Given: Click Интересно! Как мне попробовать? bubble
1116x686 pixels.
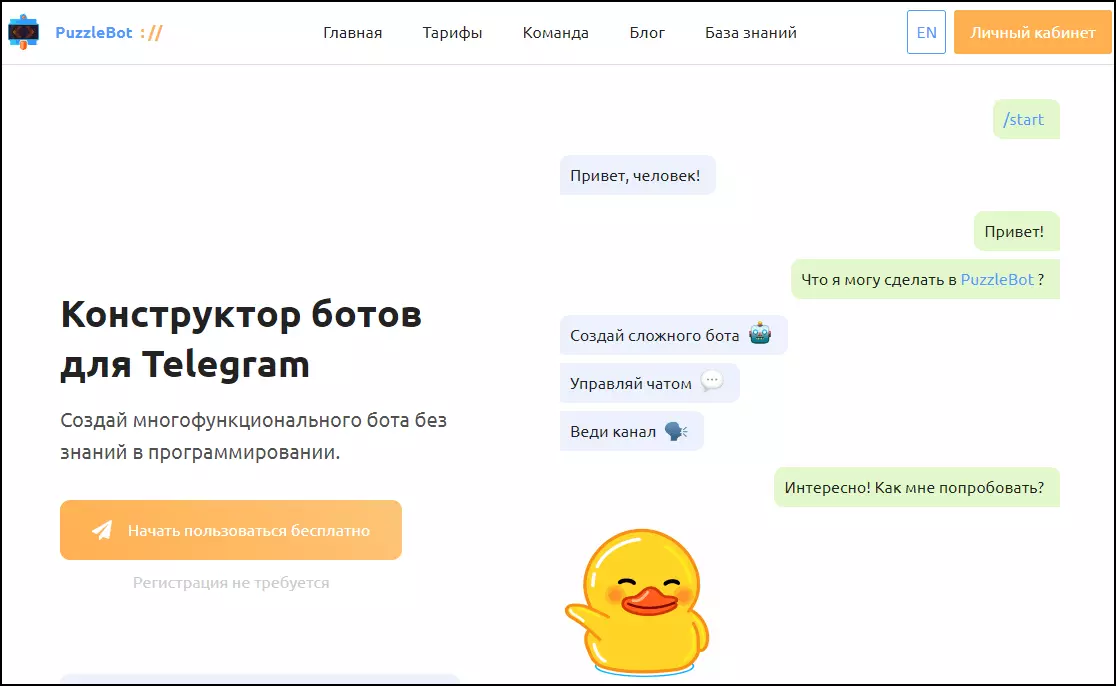Looking at the screenshot, I should 917,487.
